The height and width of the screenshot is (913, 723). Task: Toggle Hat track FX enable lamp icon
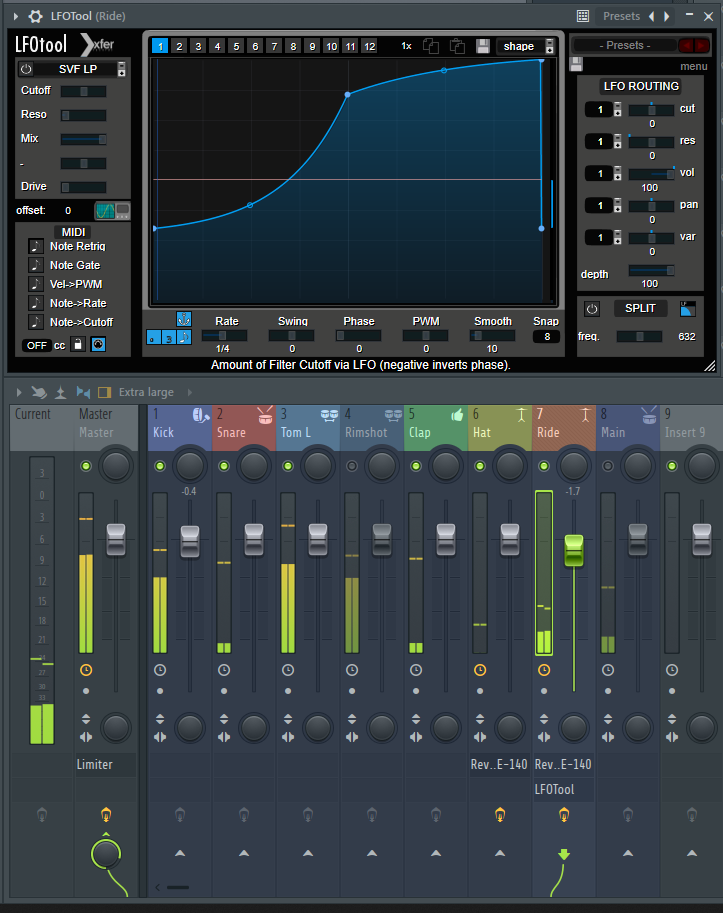499,815
